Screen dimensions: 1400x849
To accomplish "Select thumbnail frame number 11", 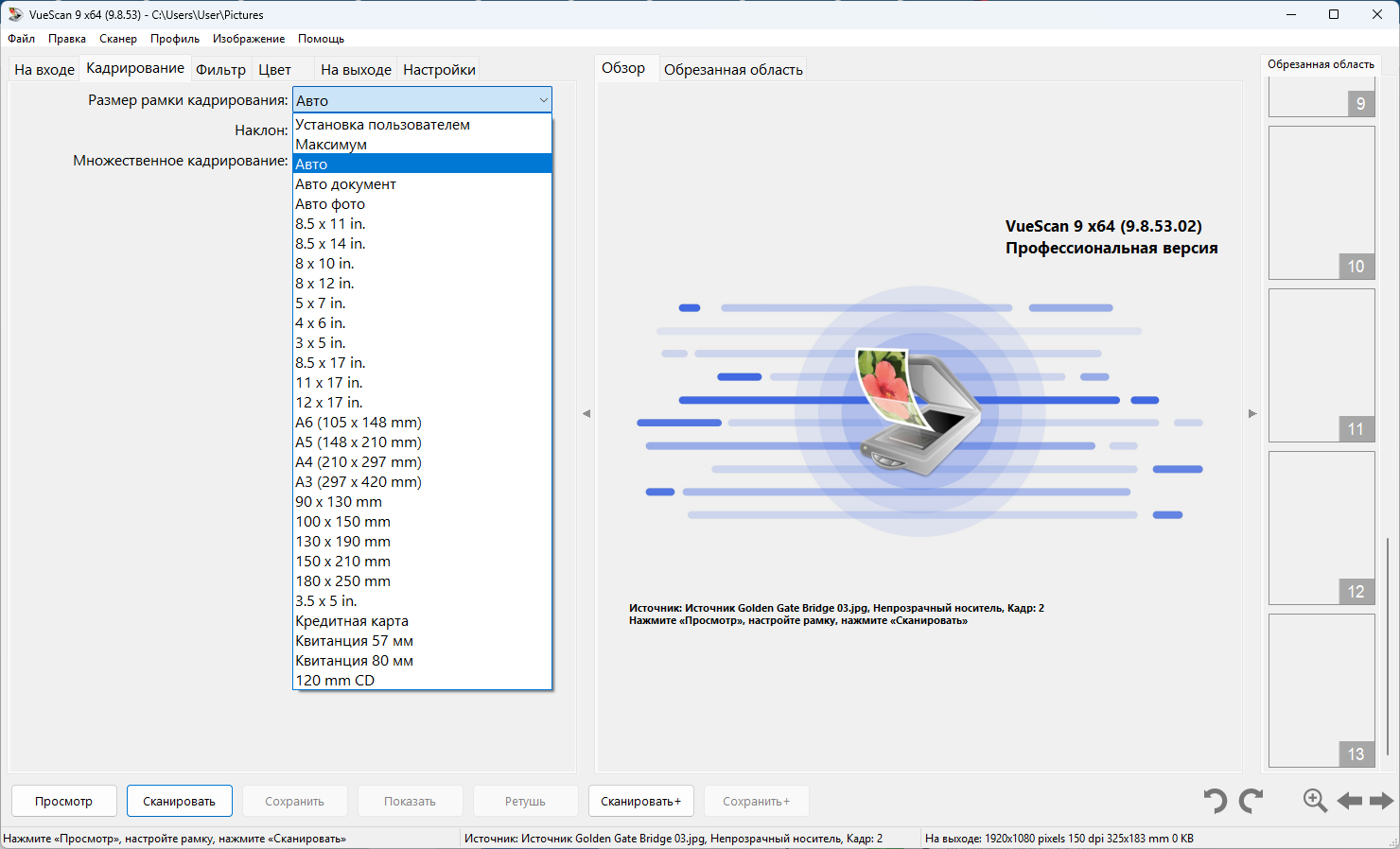I will (x=1321, y=365).
